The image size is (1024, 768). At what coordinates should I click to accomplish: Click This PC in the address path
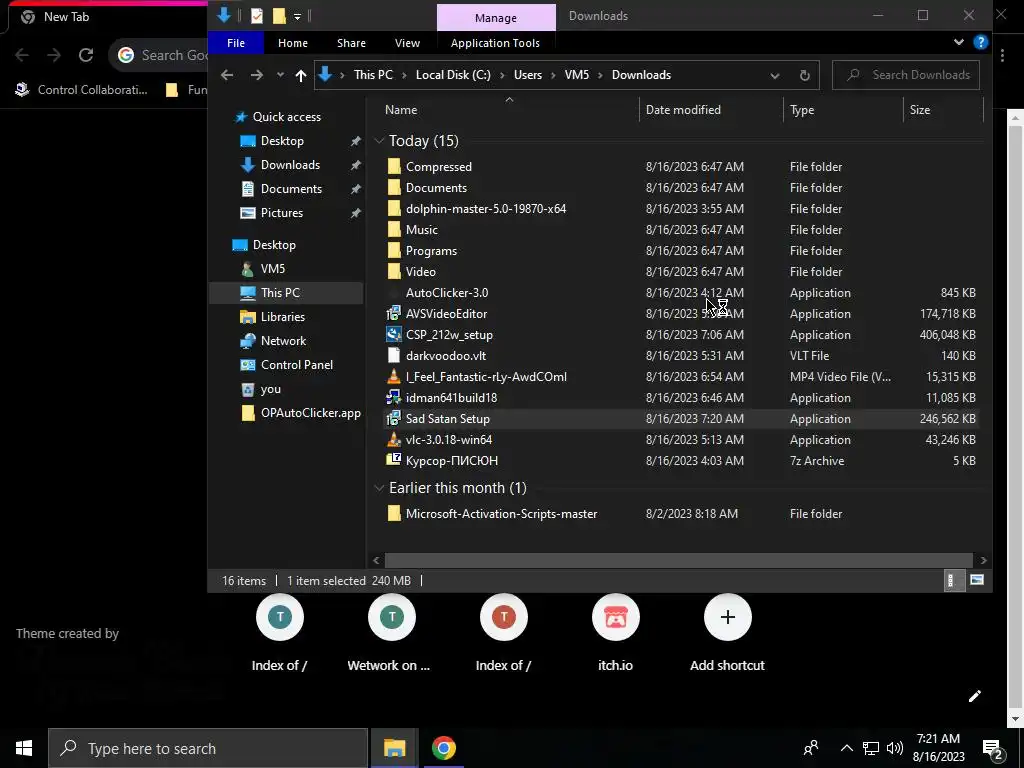click(x=374, y=75)
